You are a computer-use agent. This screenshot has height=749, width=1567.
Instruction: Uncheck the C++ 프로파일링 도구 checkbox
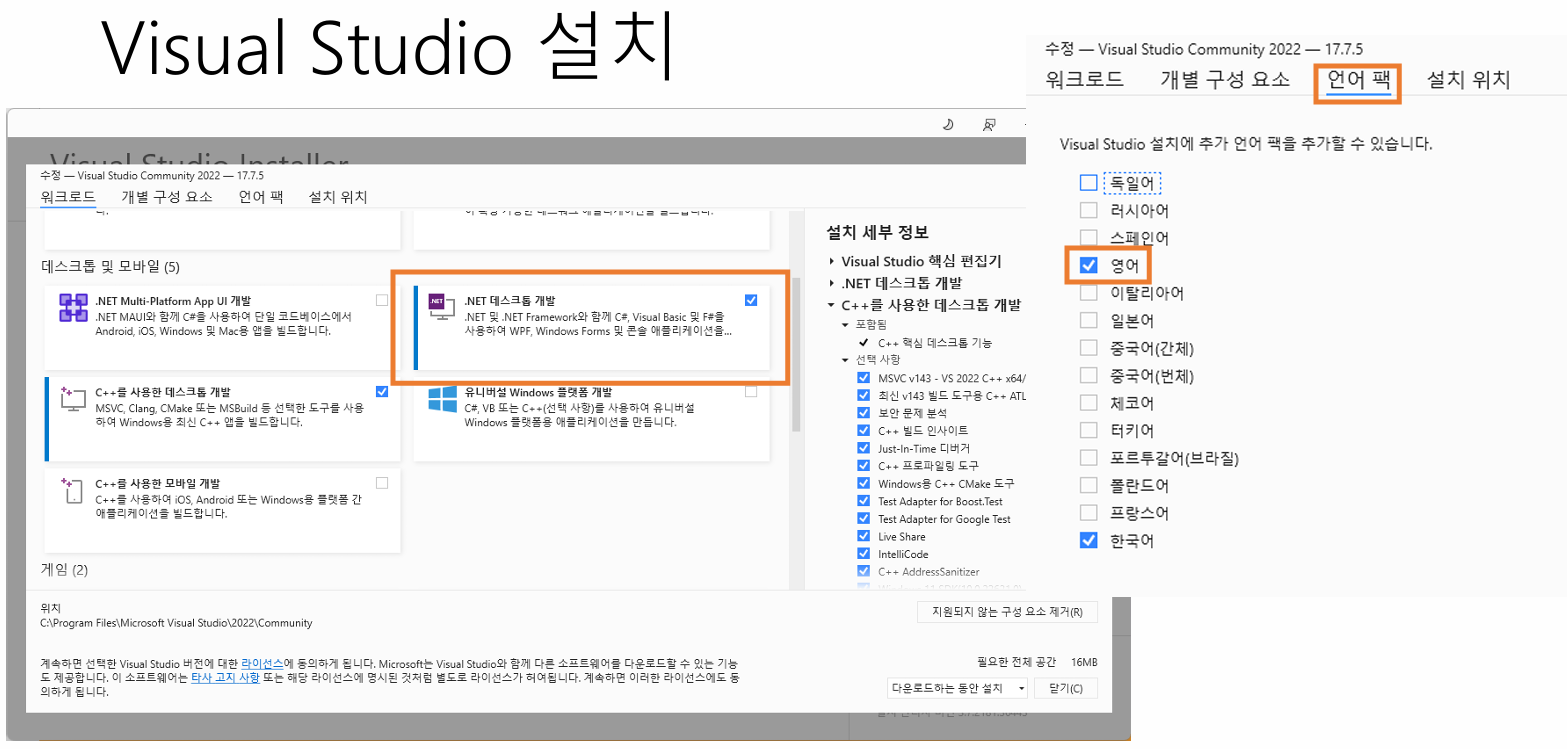click(864, 466)
